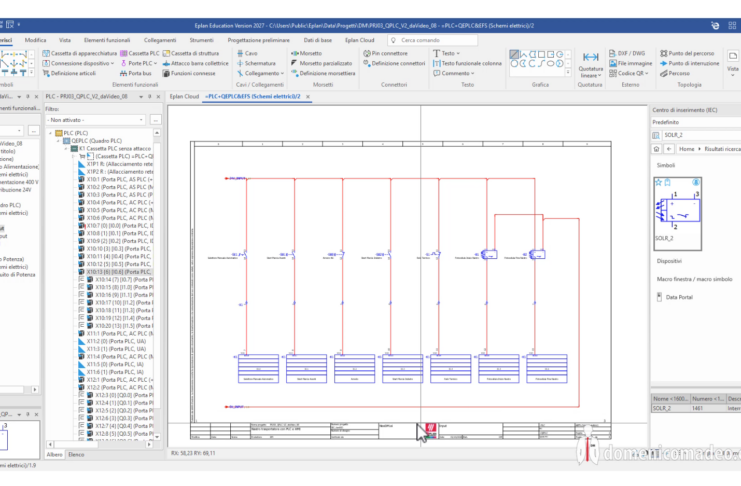This screenshot has height=486, width=741.
Task: Select Testo funzionale colonna
Action: tap(467, 63)
